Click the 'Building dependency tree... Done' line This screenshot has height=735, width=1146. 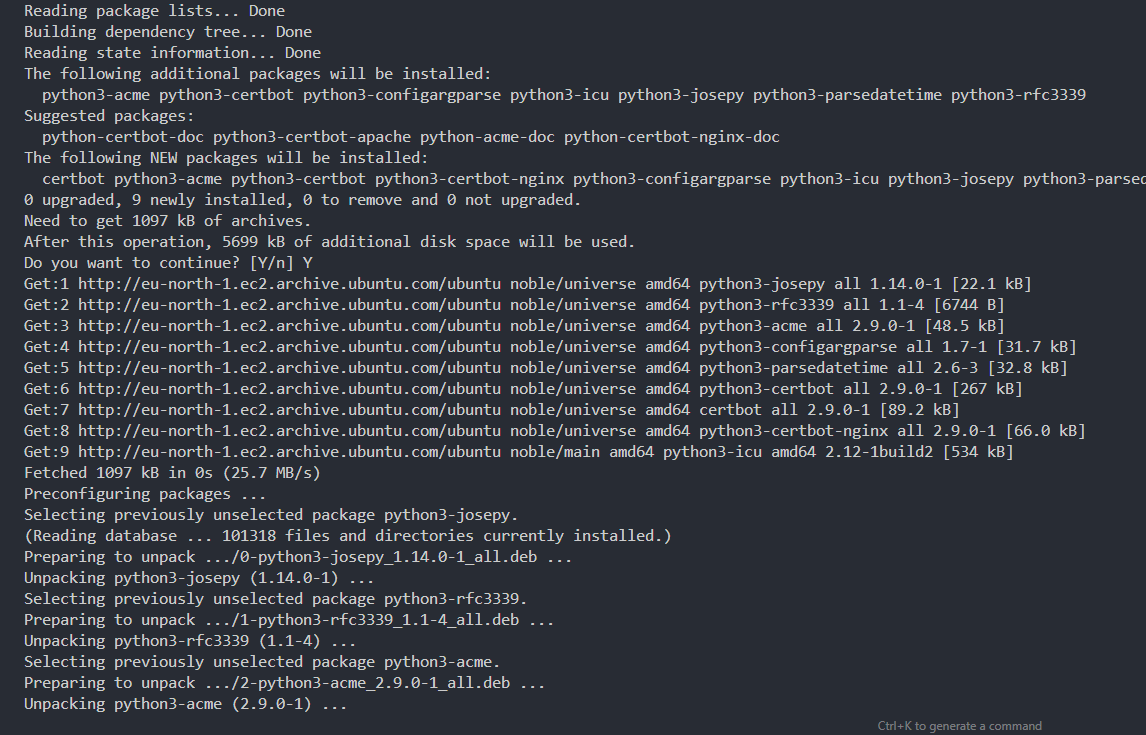tap(168, 32)
